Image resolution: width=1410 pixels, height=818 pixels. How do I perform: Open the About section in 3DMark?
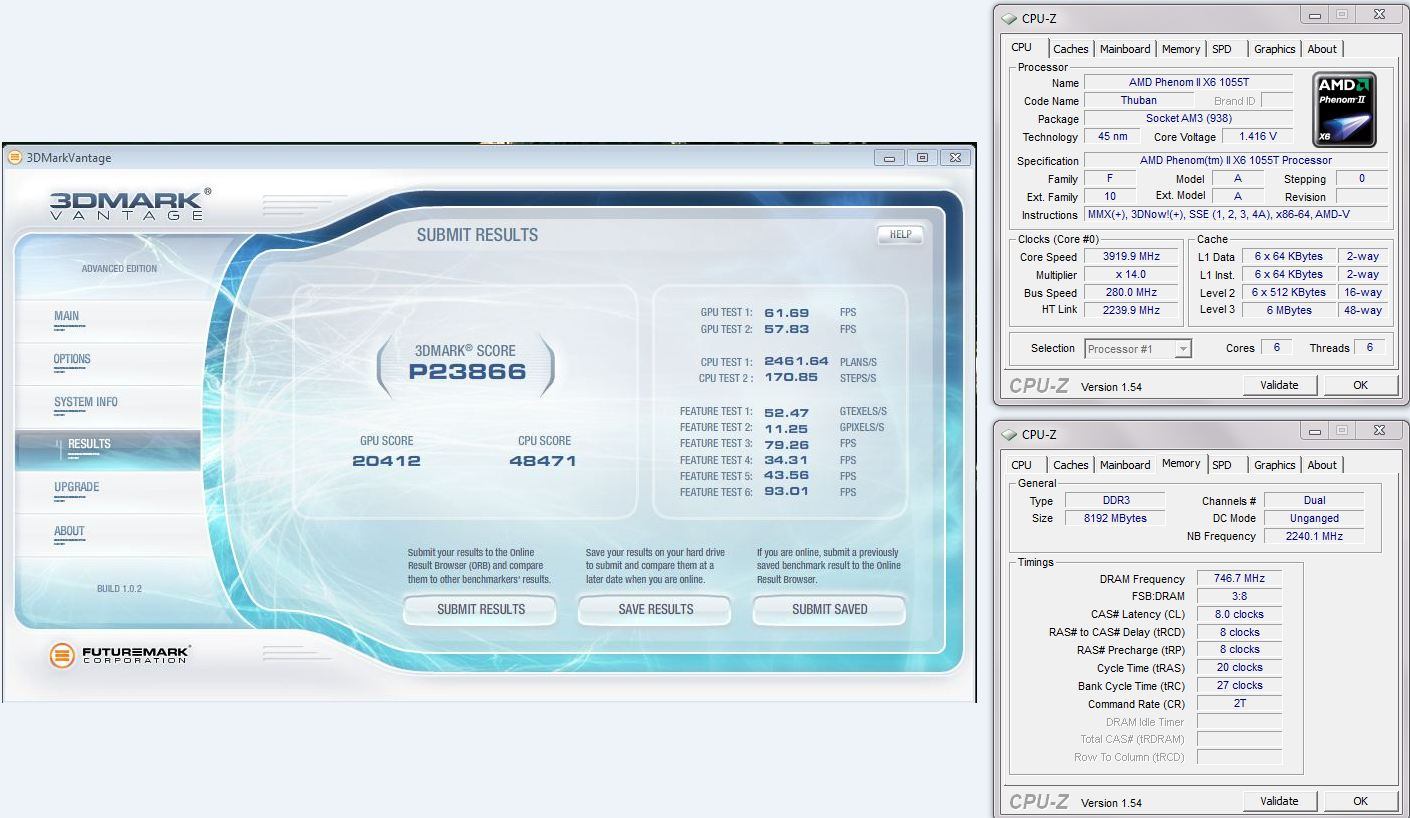70,531
